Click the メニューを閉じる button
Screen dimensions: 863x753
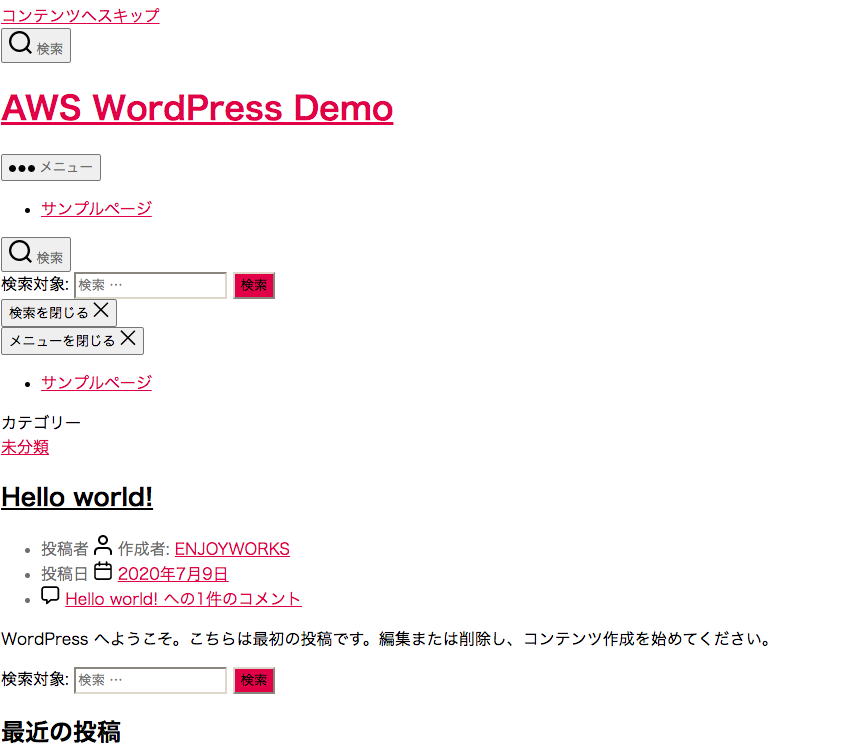(x=72, y=341)
